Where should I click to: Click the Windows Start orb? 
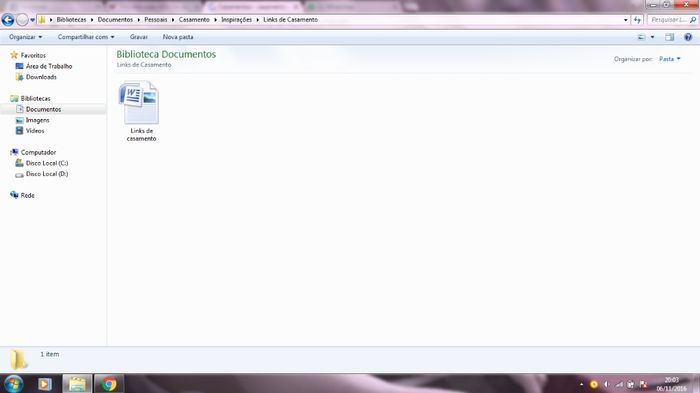13,384
